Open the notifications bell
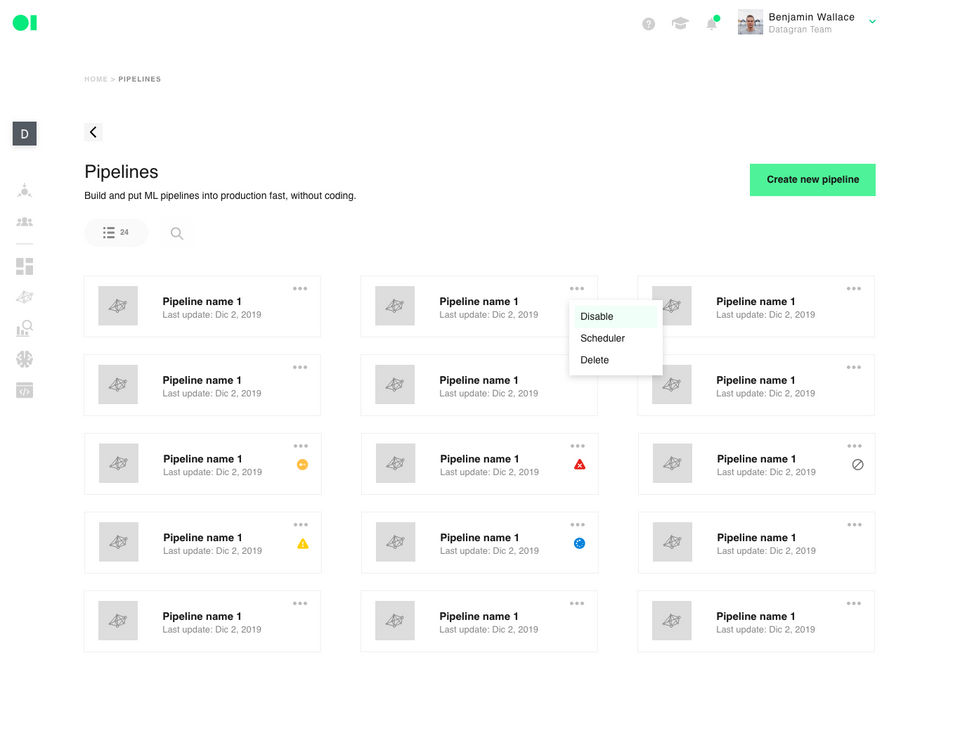The height and width of the screenshot is (738, 960). coord(712,23)
